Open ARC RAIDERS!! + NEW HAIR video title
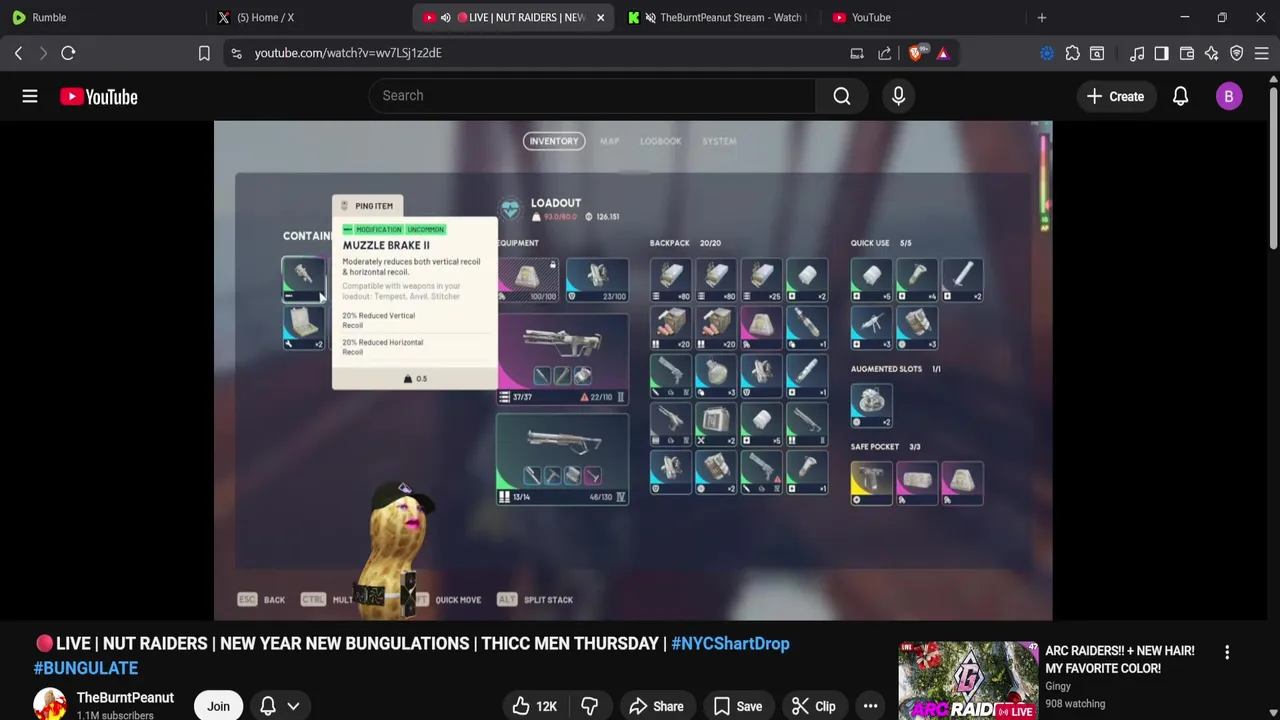The image size is (1280, 720). [x=1119, y=659]
